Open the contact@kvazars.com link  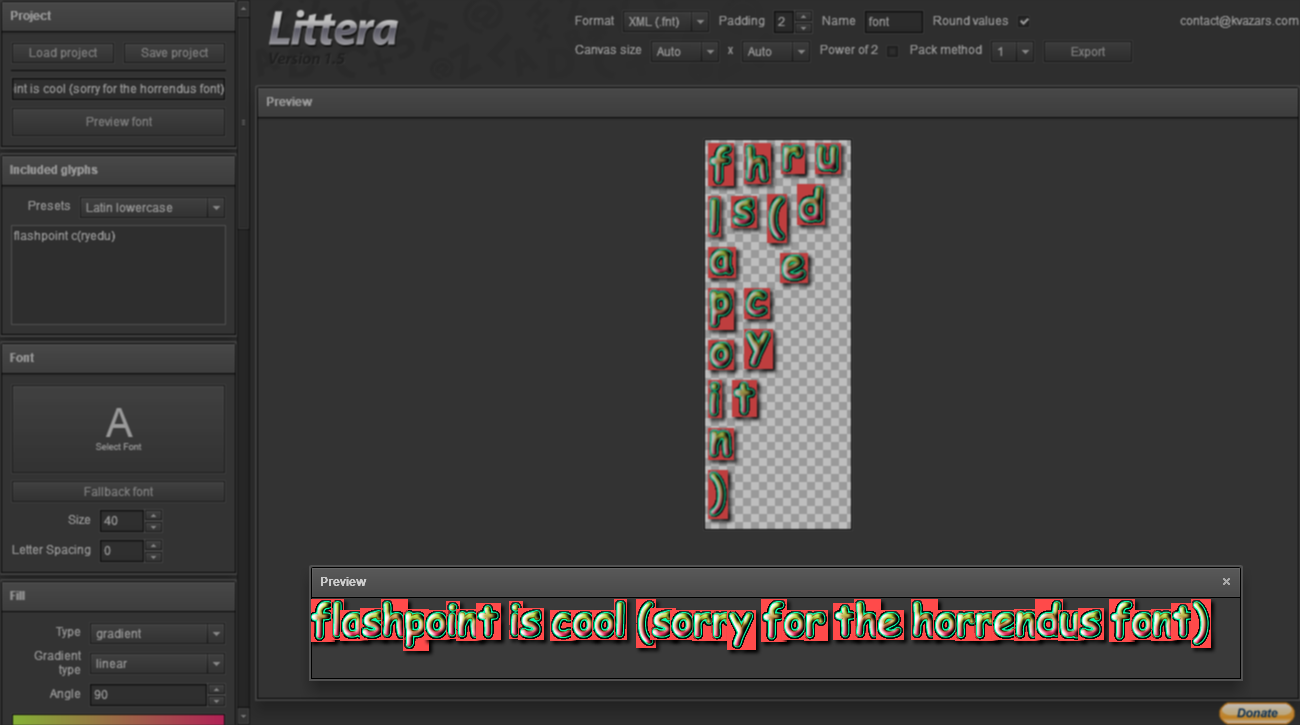coord(1238,20)
